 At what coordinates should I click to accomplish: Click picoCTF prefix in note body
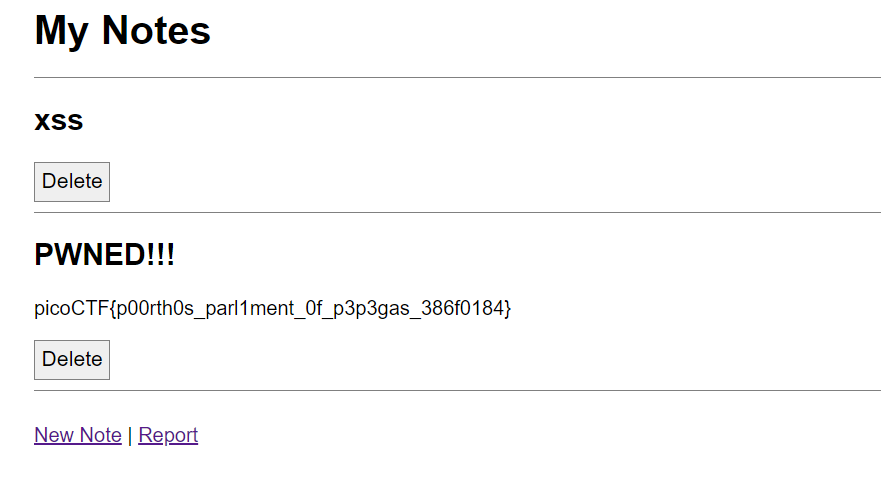[x=70, y=309]
